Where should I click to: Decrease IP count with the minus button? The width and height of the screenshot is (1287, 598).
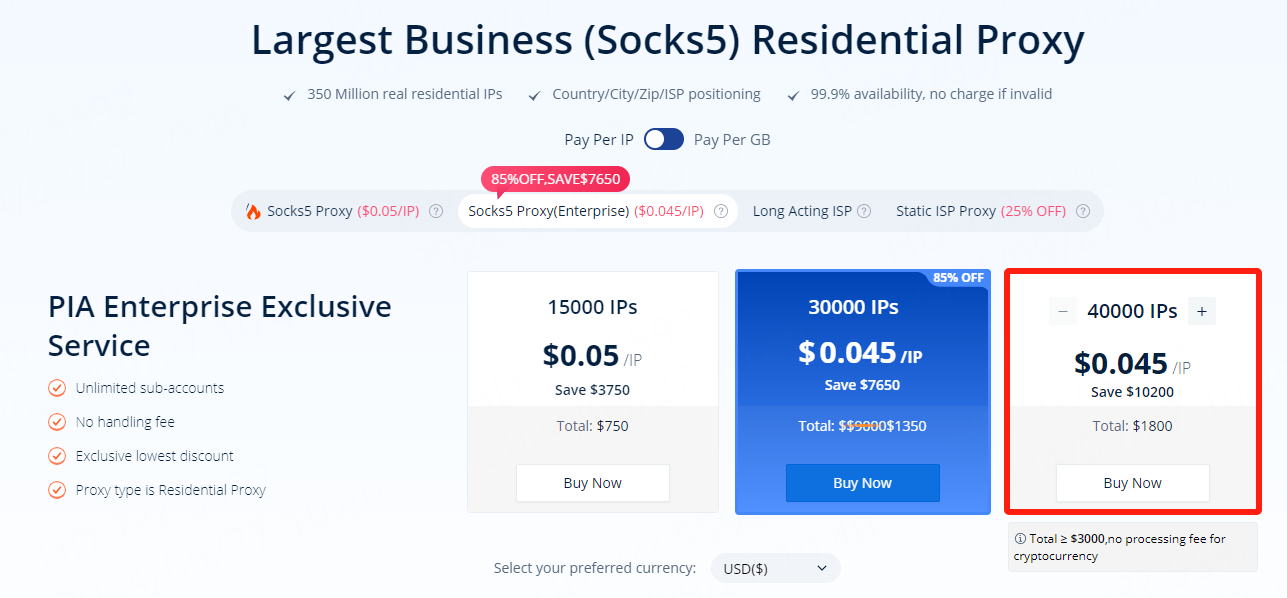[x=1063, y=312]
